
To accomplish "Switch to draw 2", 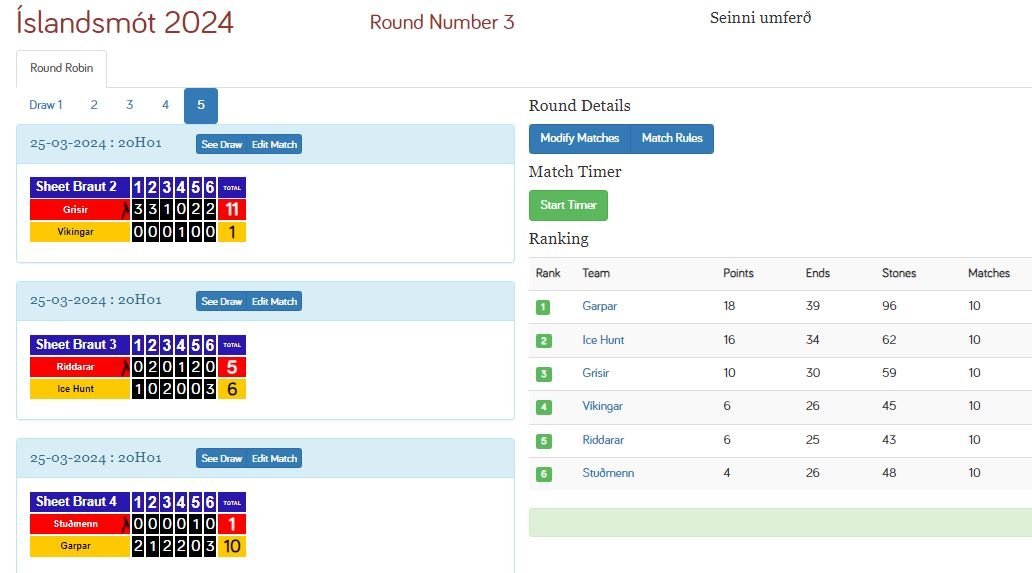I will click(94, 105).
